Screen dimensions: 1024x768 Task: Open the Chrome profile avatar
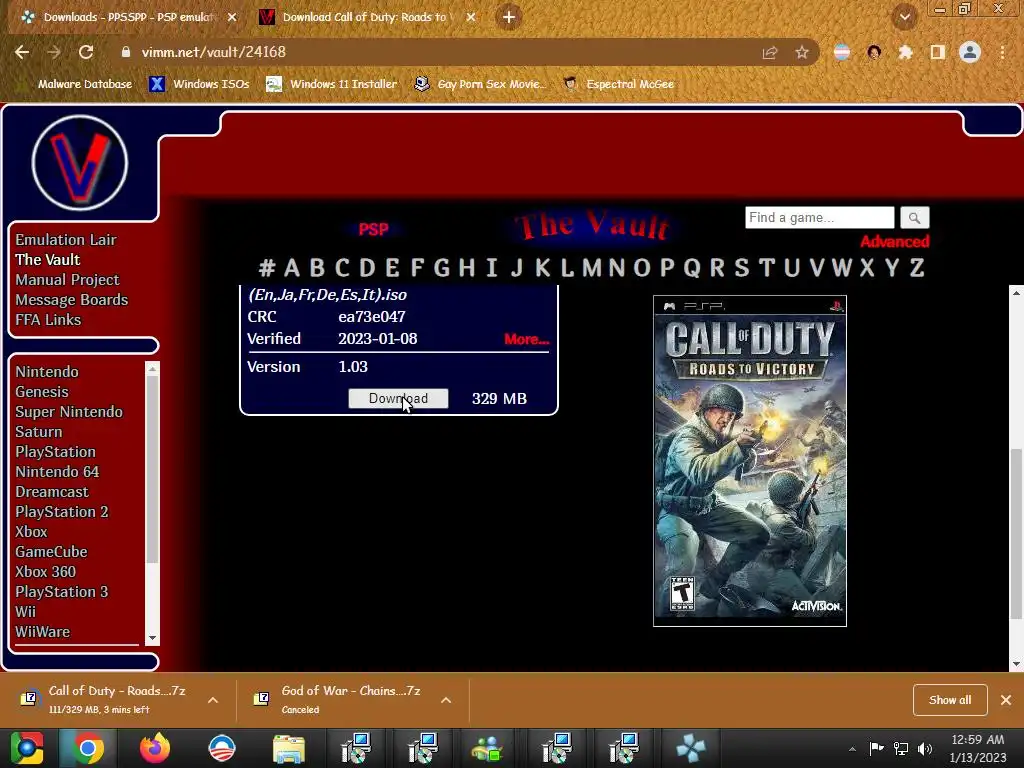coord(970,52)
